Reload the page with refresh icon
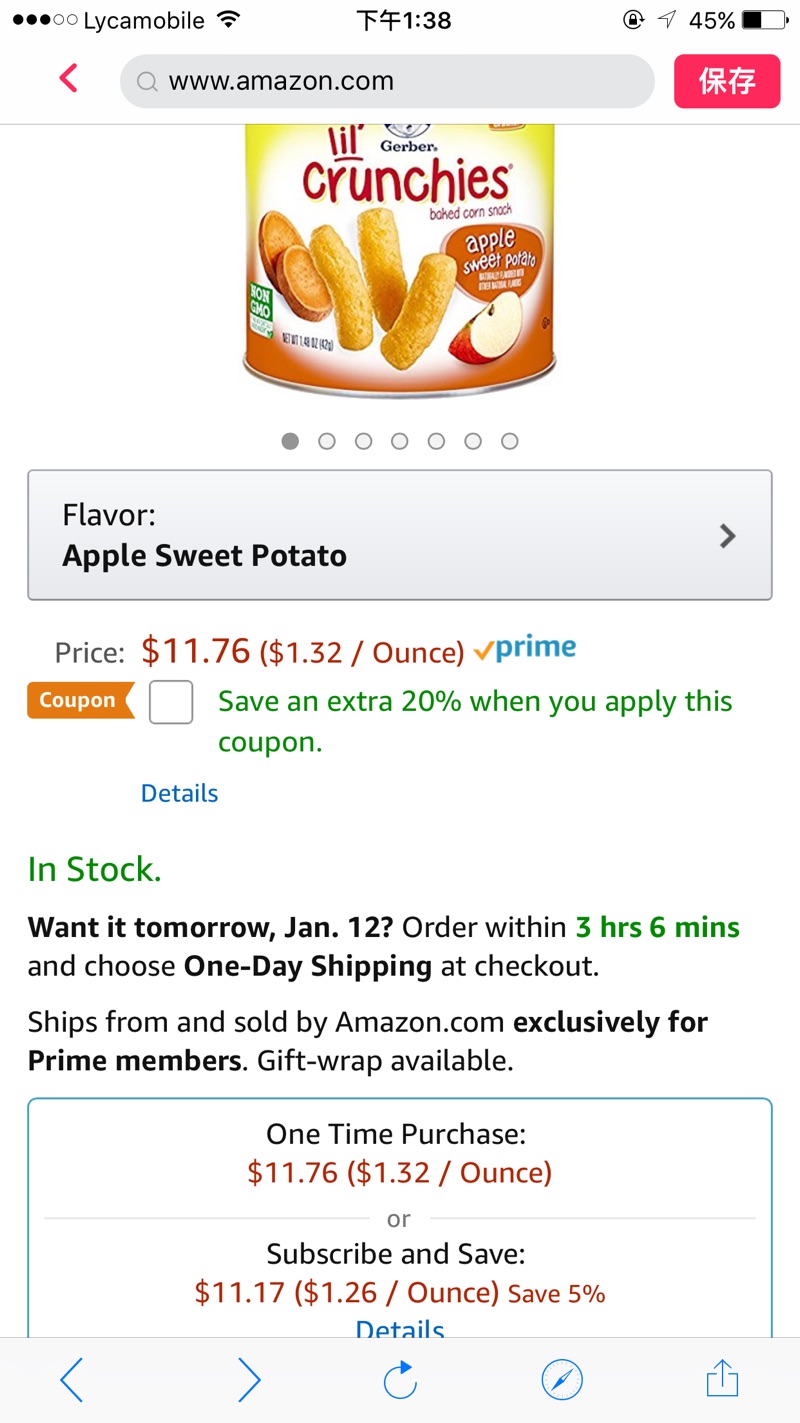Image resolution: width=800 pixels, height=1423 pixels. (x=400, y=1381)
